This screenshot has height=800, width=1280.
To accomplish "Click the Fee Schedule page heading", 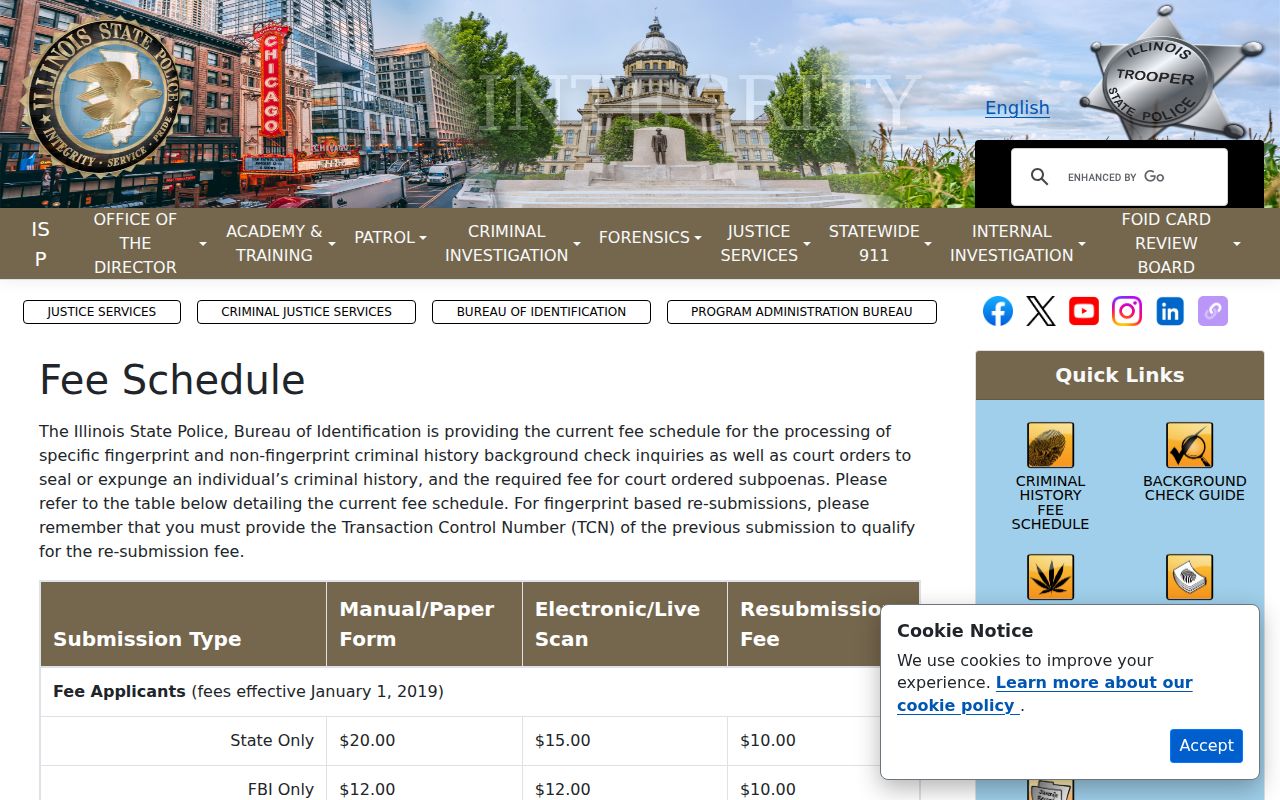I will tap(172, 380).
